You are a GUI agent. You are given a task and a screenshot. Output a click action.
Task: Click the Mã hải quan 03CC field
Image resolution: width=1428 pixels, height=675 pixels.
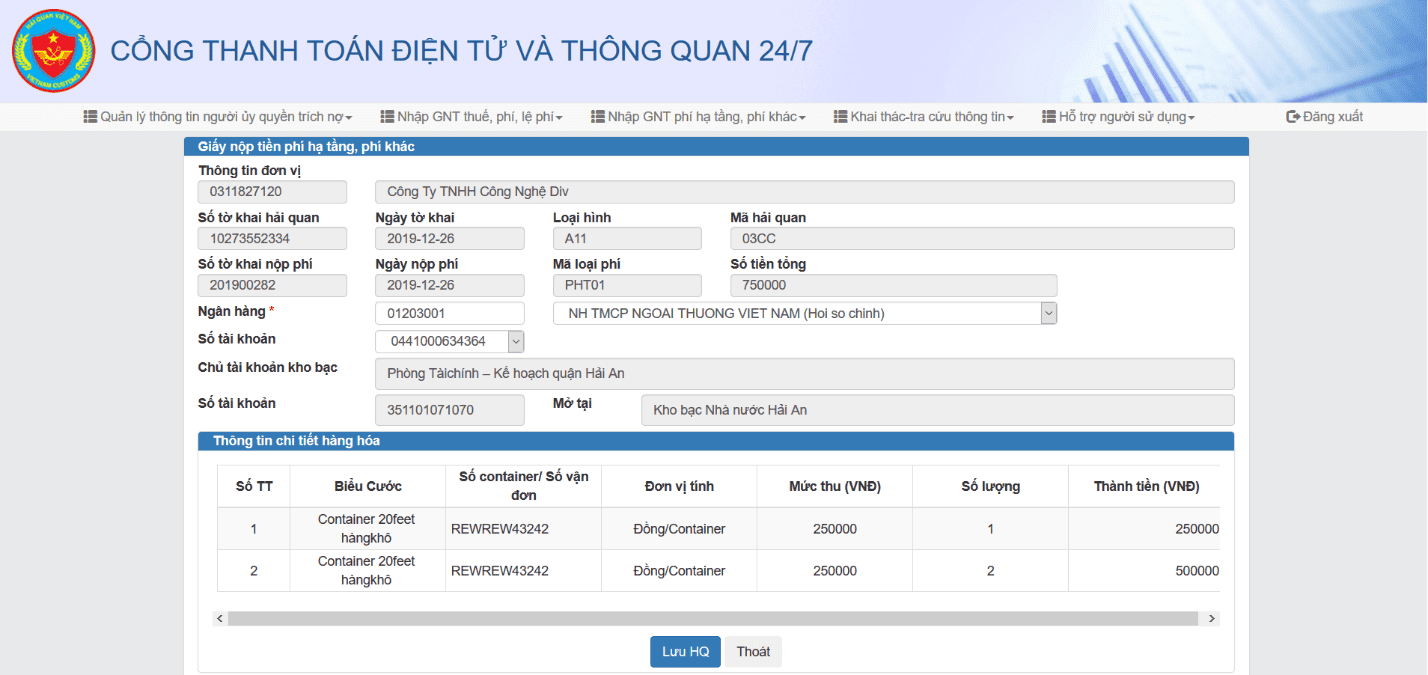pyautogui.click(x=982, y=238)
